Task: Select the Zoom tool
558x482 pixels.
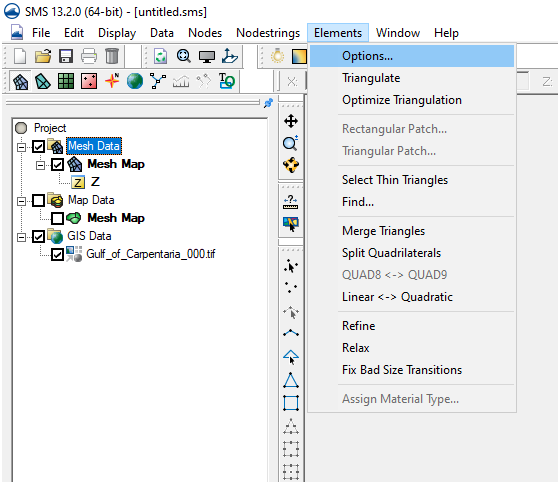Action: (291, 143)
